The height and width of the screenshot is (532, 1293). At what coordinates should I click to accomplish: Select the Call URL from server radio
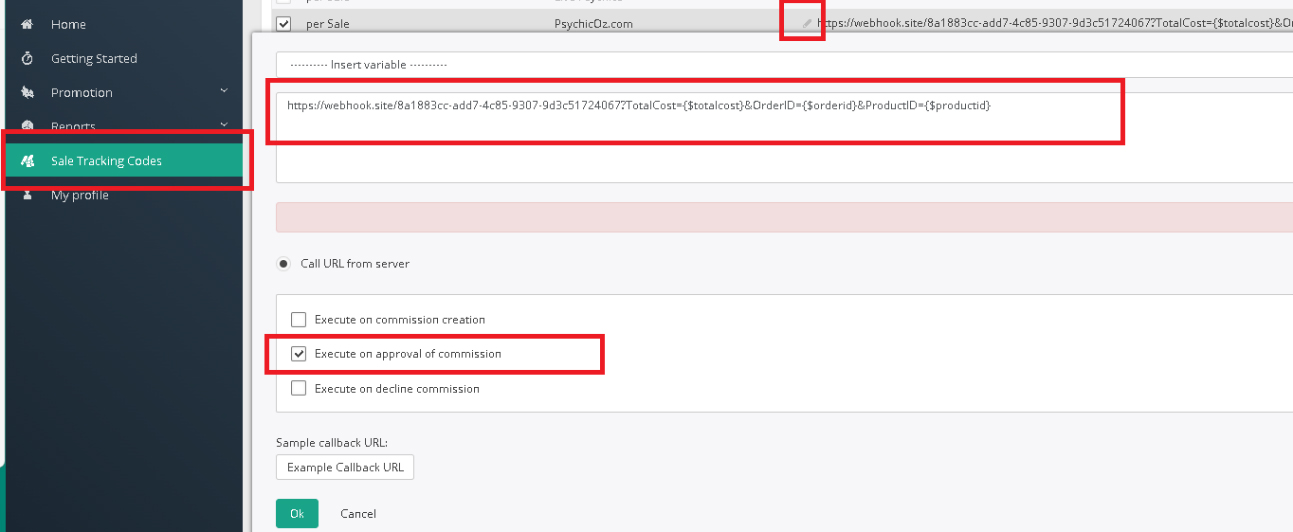point(285,264)
